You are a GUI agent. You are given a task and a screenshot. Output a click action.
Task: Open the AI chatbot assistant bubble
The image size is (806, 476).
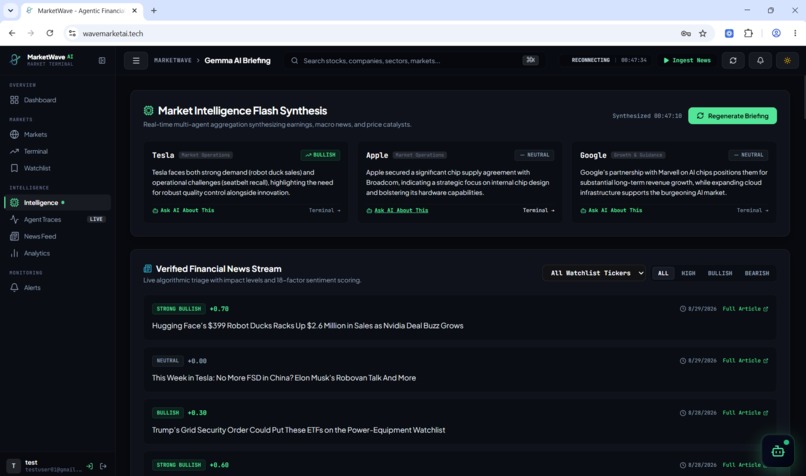778,451
